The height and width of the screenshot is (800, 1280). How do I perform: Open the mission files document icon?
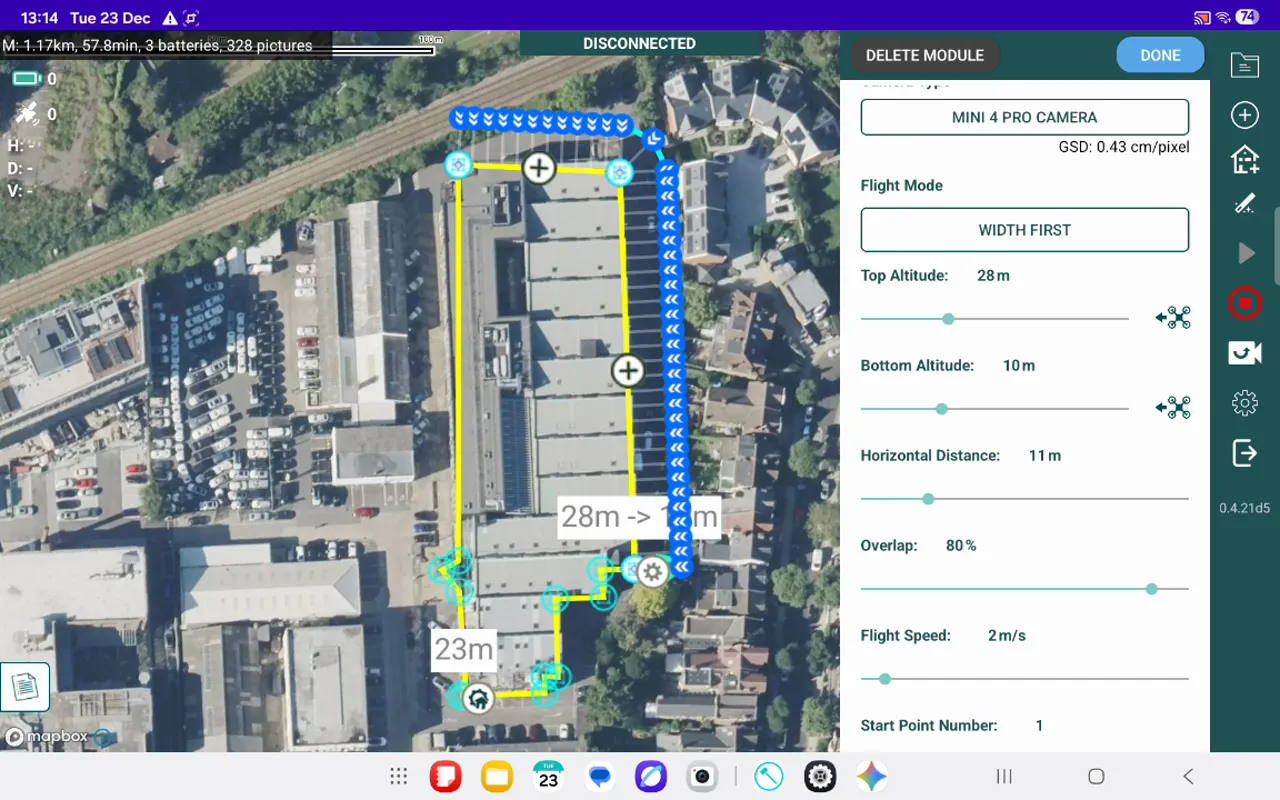(x=1244, y=65)
